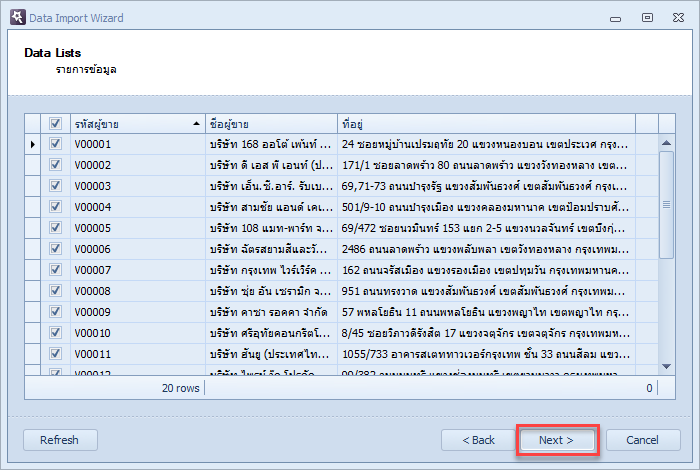Image resolution: width=700 pixels, height=470 pixels.
Task: Select address starting 69/472 ซอยนวมินทร์ 153
Action: pos(486,228)
